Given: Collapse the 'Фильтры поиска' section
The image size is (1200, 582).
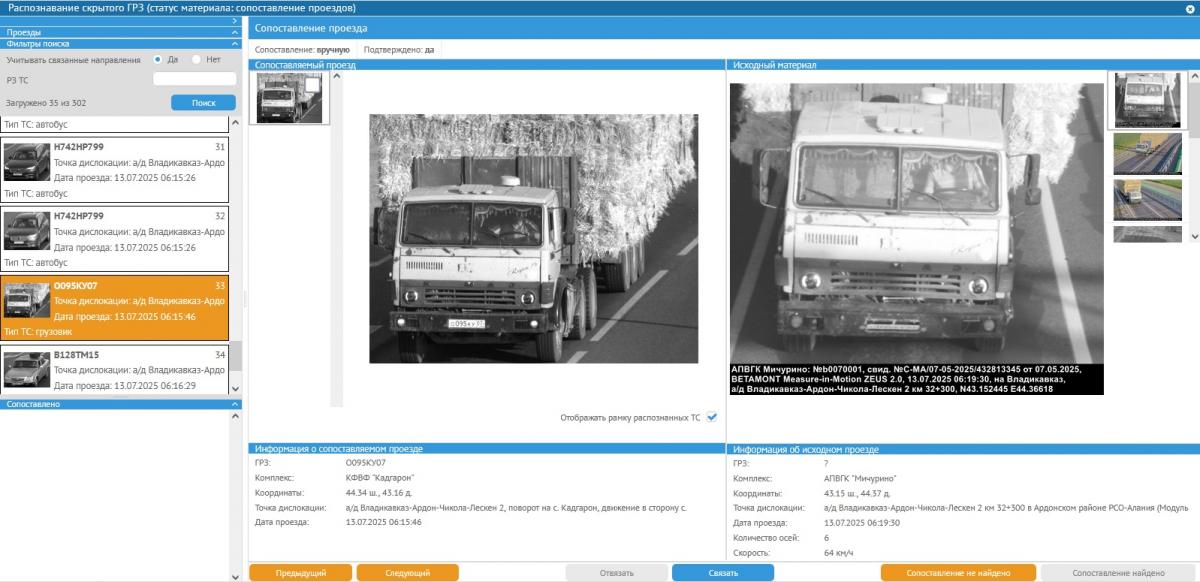Looking at the screenshot, I should click(235, 44).
